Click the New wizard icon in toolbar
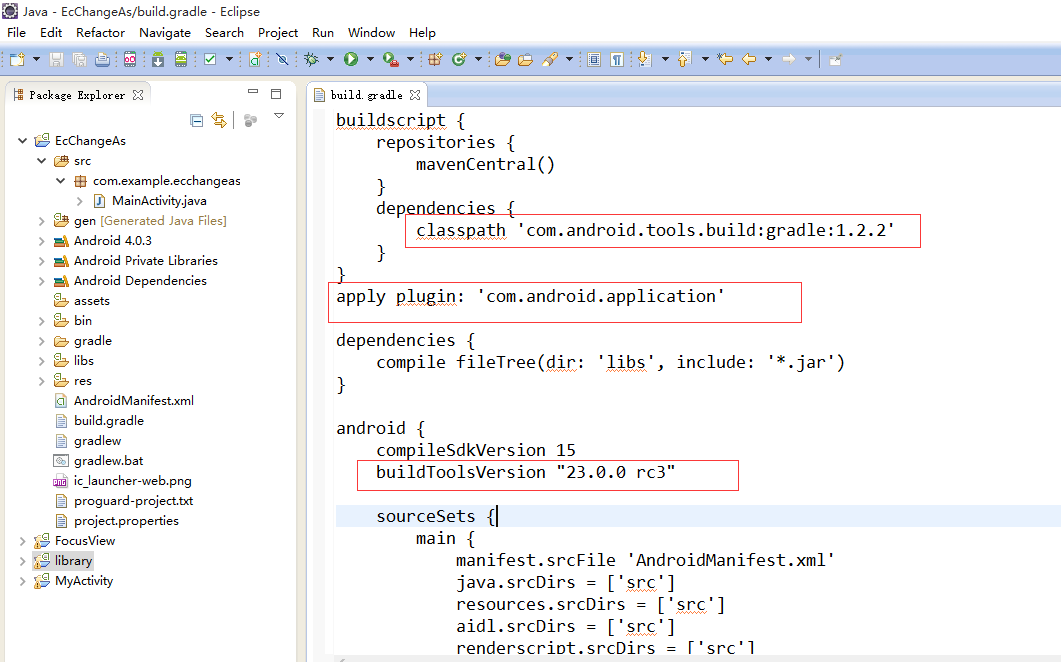 [17, 60]
